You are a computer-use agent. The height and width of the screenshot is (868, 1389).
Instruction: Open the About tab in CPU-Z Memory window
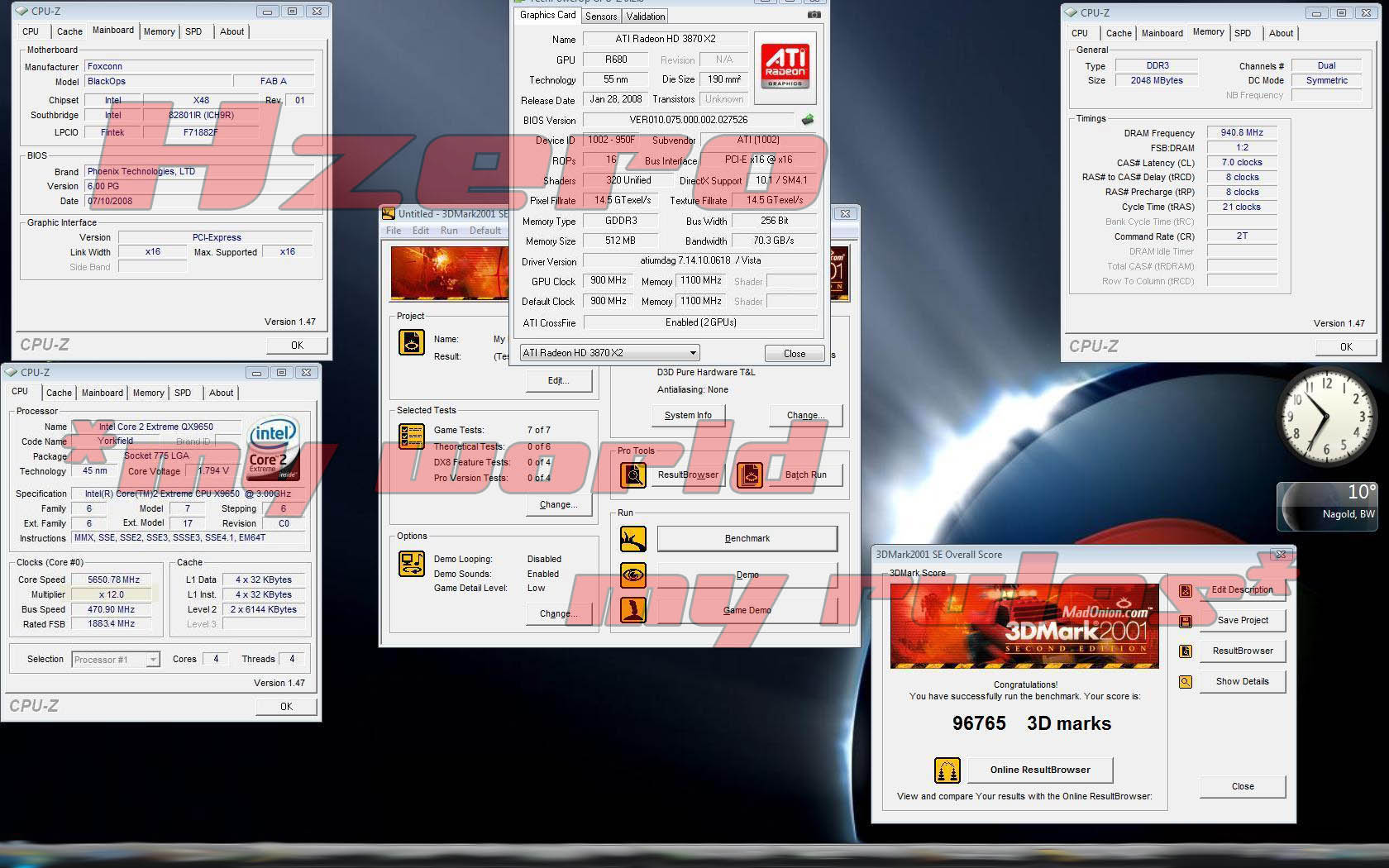(1281, 33)
